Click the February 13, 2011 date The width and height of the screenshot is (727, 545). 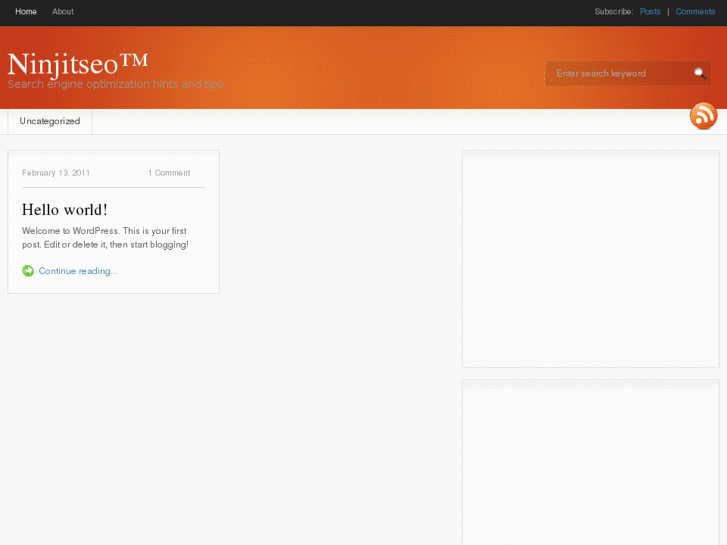(56, 173)
